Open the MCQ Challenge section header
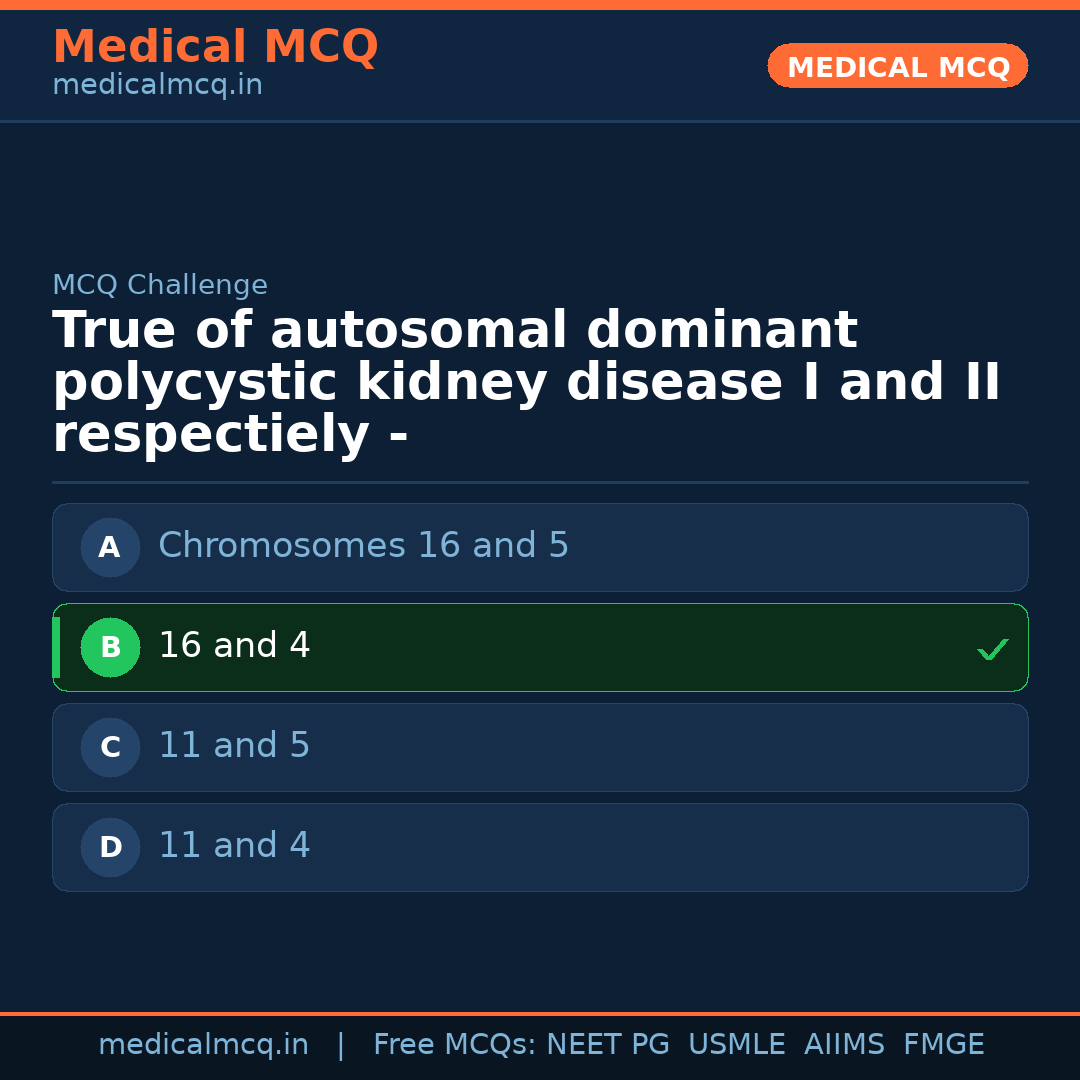 click(160, 284)
